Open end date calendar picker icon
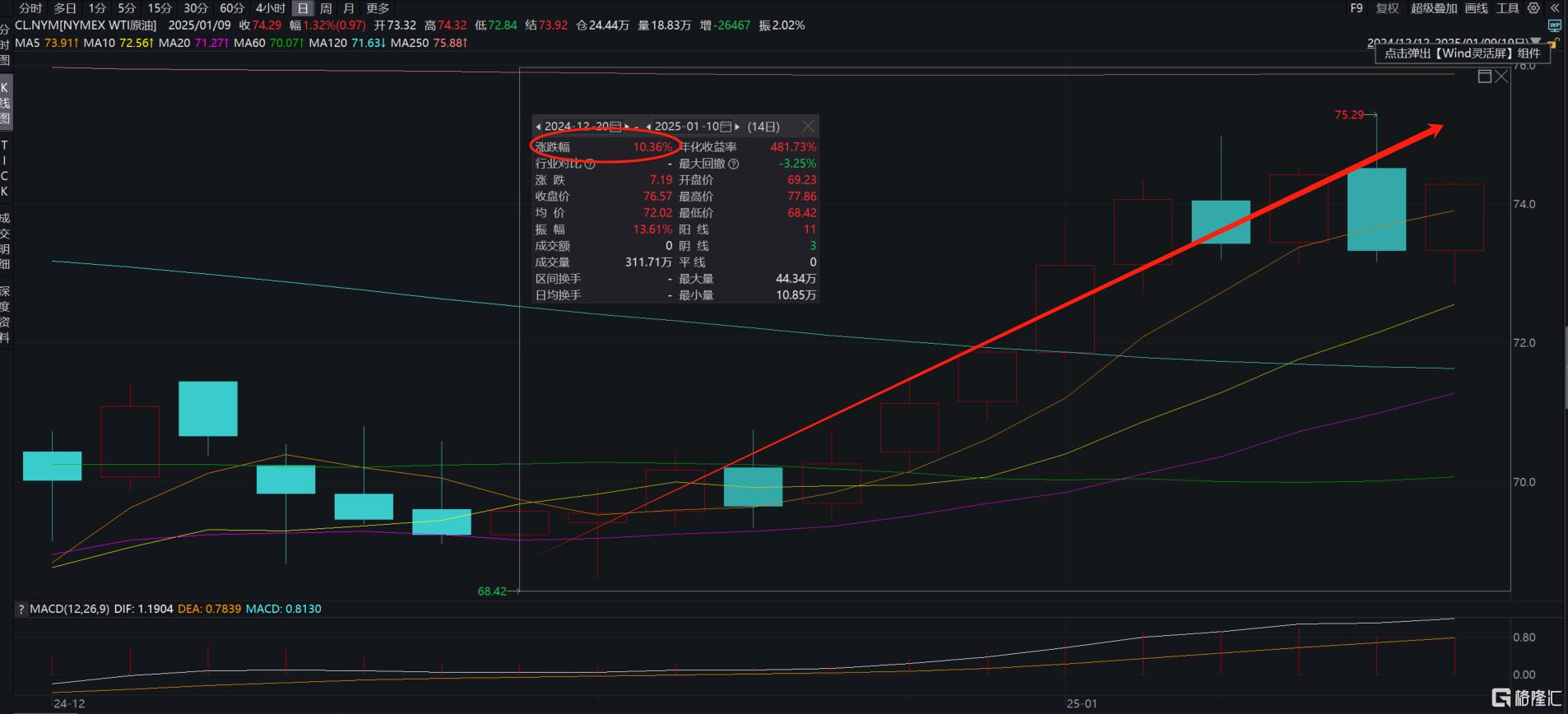 pos(725,127)
